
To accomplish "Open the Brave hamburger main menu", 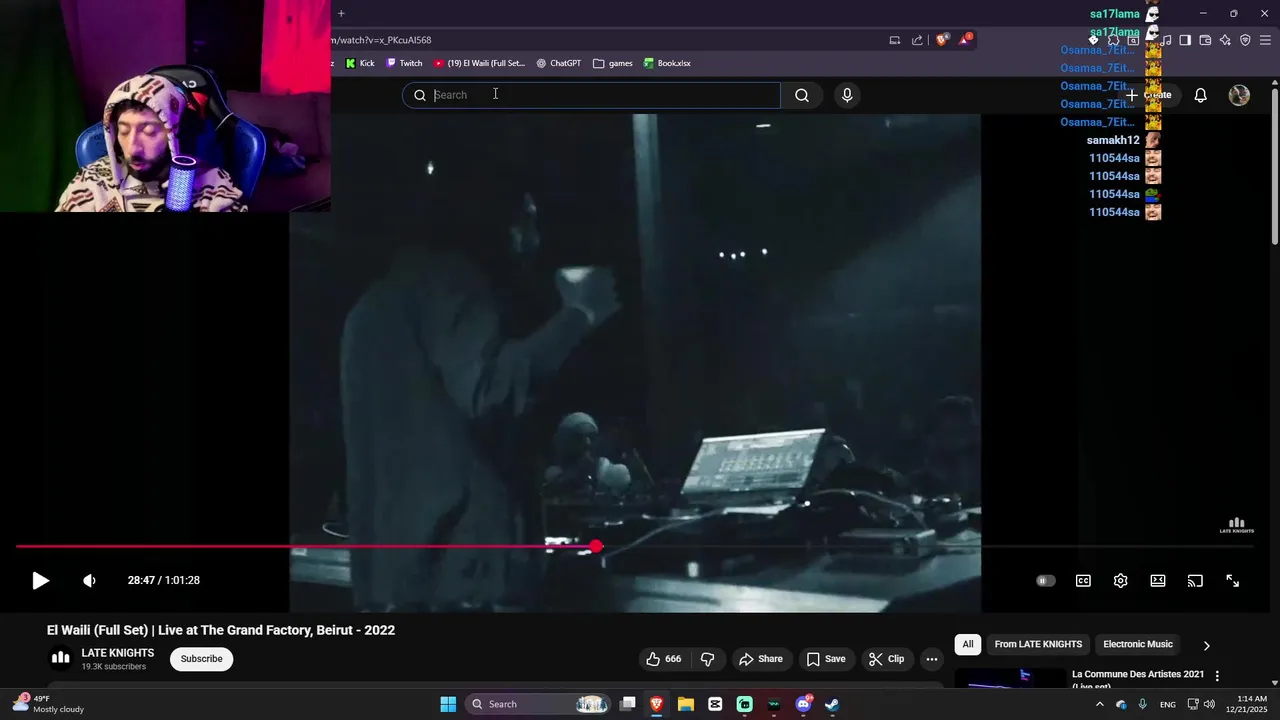I will click(1265, 40).
